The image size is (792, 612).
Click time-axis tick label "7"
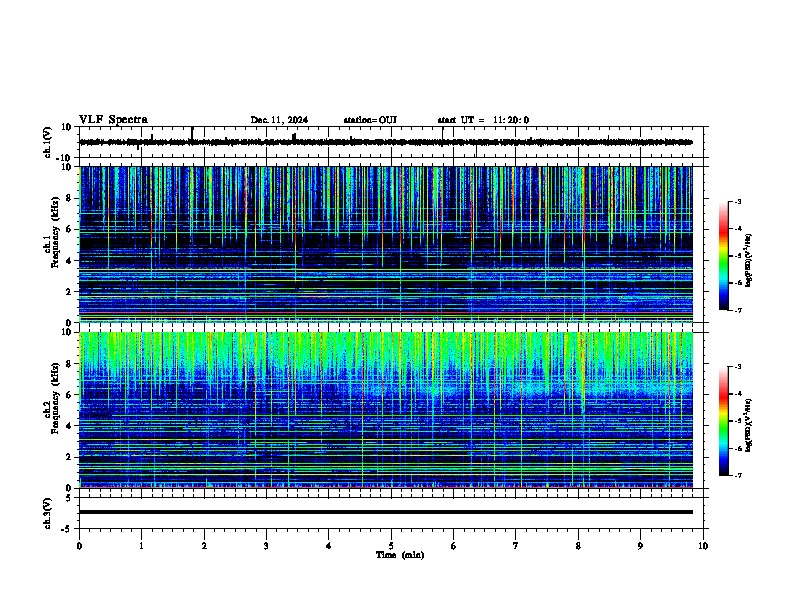click(x=516, y=546)
